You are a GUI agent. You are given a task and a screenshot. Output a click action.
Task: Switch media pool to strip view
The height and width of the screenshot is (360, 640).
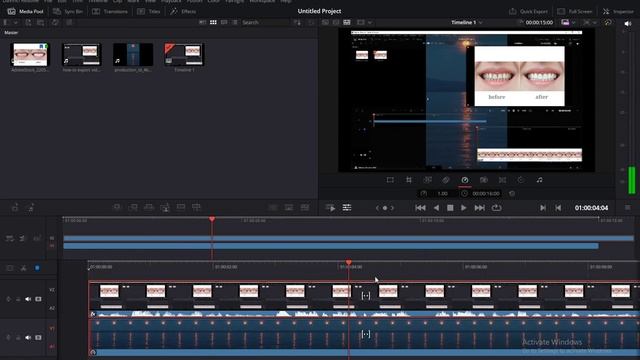[x=224, y=22]
